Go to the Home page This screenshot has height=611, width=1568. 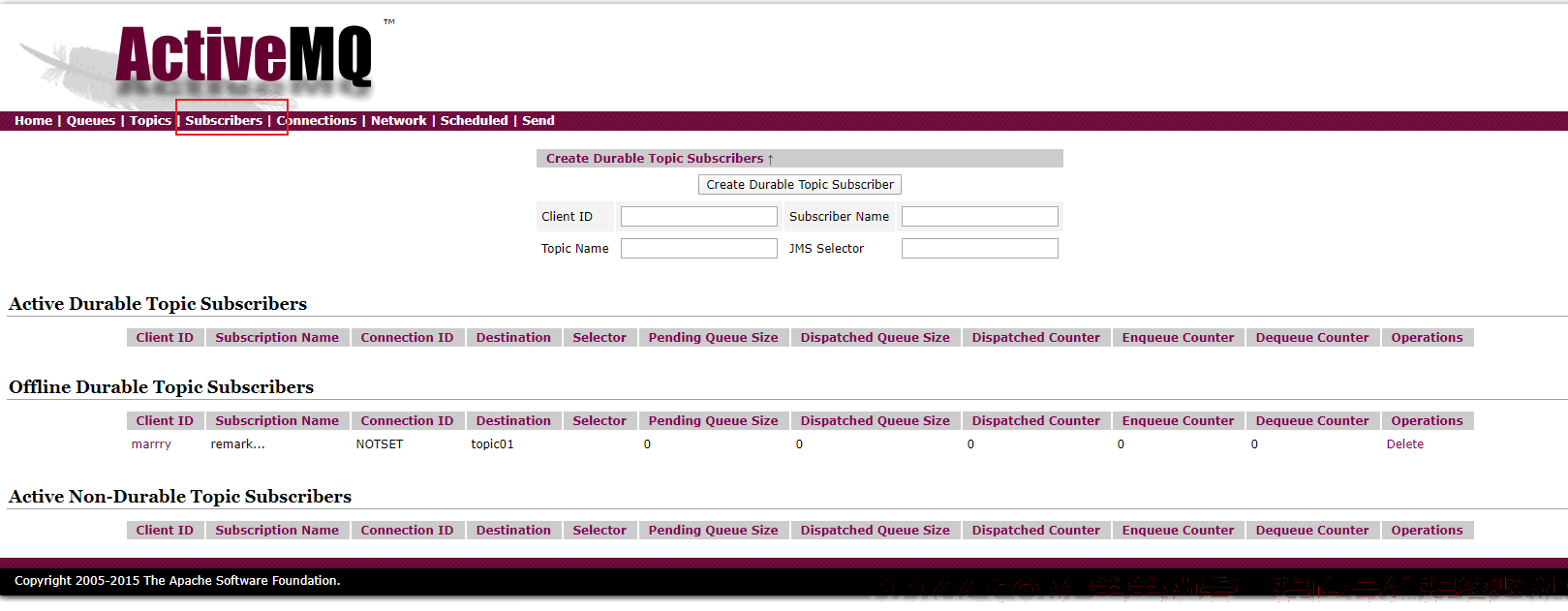coord(33,121)
